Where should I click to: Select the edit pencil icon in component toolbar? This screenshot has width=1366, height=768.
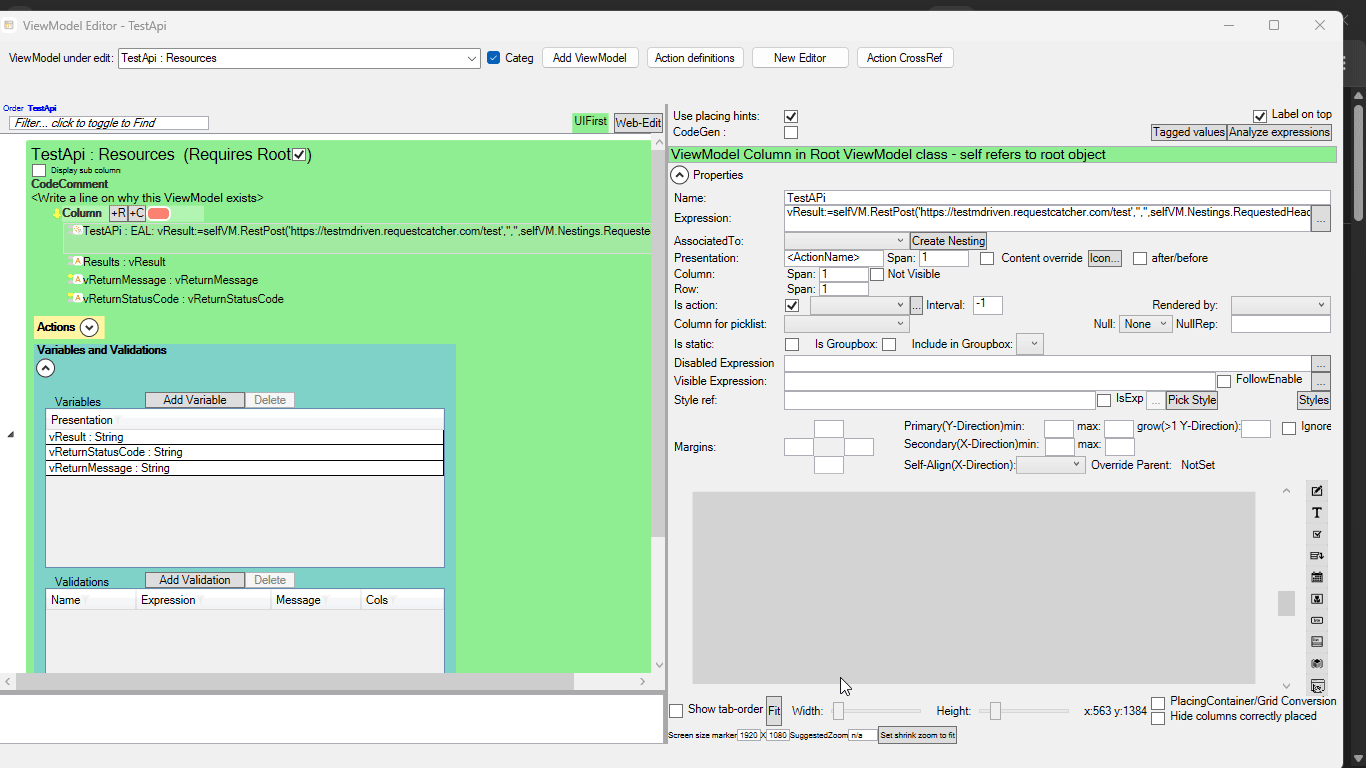[1317, 491]
